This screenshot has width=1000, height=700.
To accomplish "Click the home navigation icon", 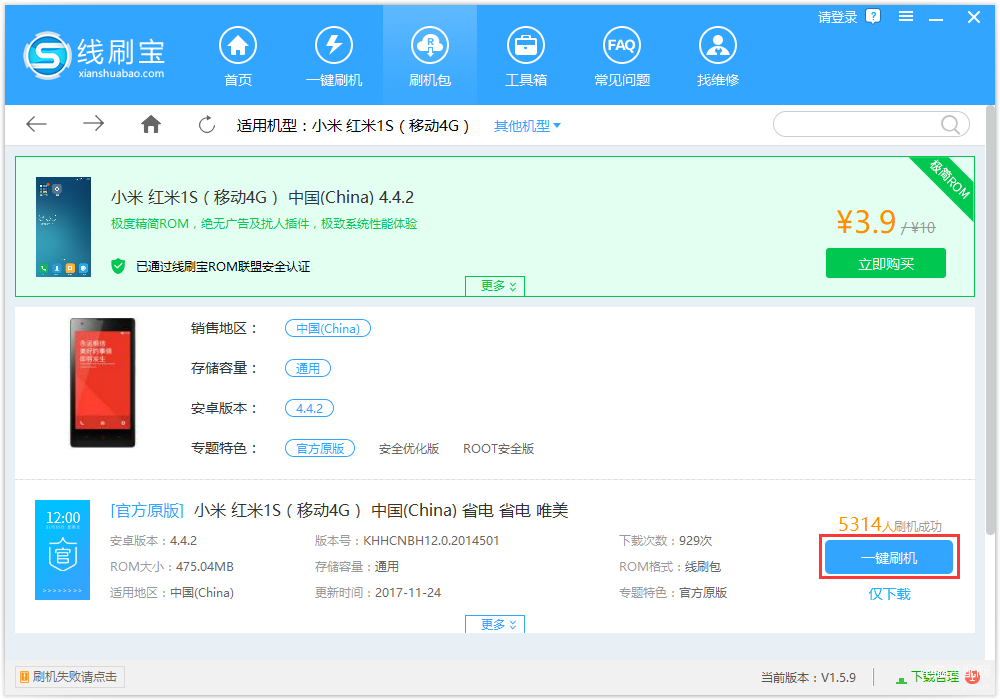I will pos(151,124).
